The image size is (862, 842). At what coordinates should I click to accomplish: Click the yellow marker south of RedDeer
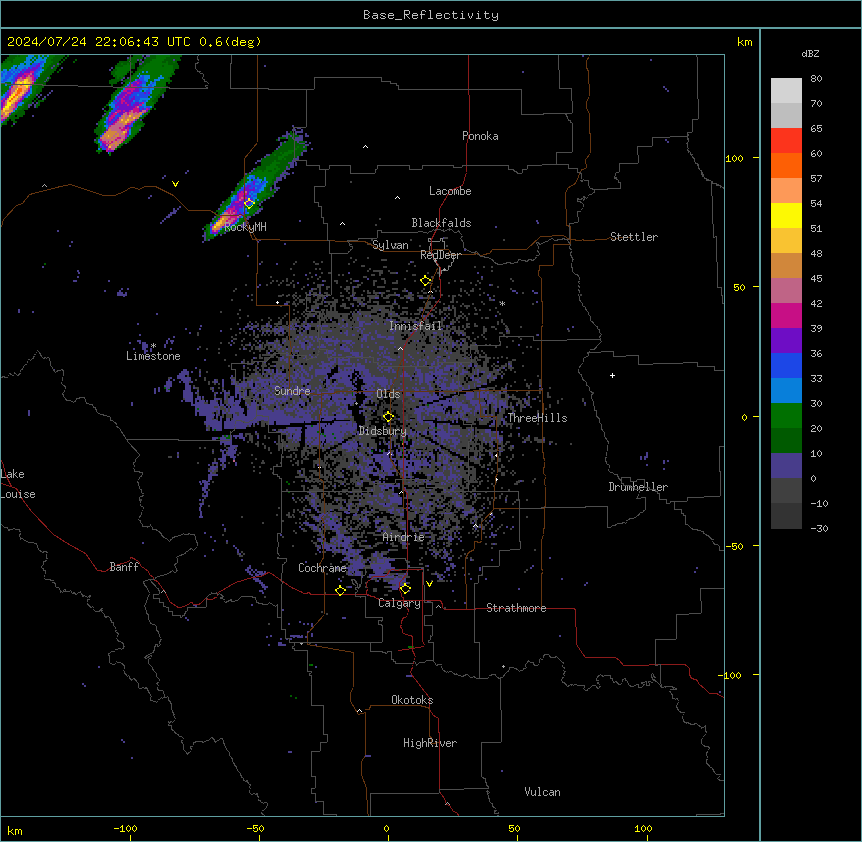coord(426,281)
